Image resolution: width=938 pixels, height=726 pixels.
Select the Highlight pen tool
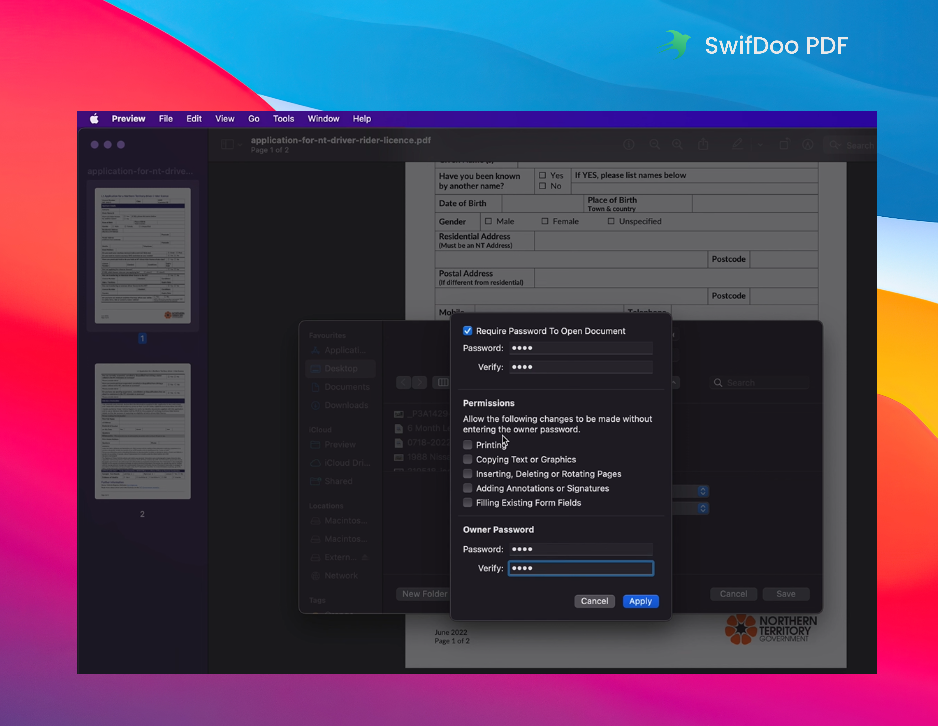(x=738, y=144)
